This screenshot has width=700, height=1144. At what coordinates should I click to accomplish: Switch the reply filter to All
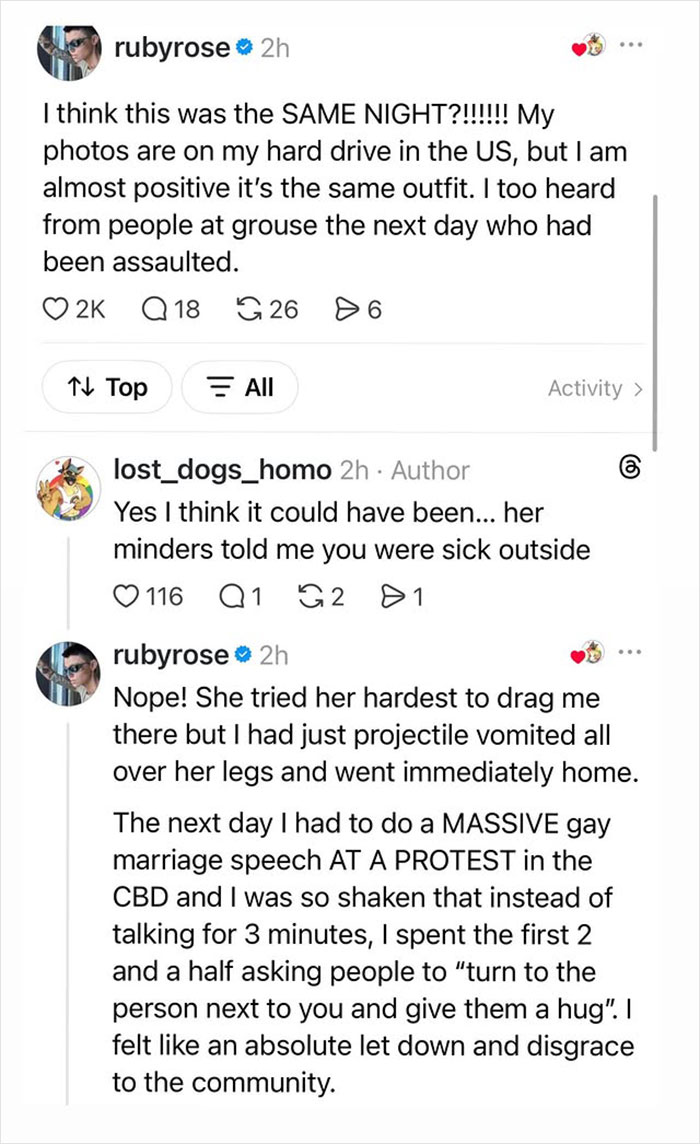click(x=239, y=387)
